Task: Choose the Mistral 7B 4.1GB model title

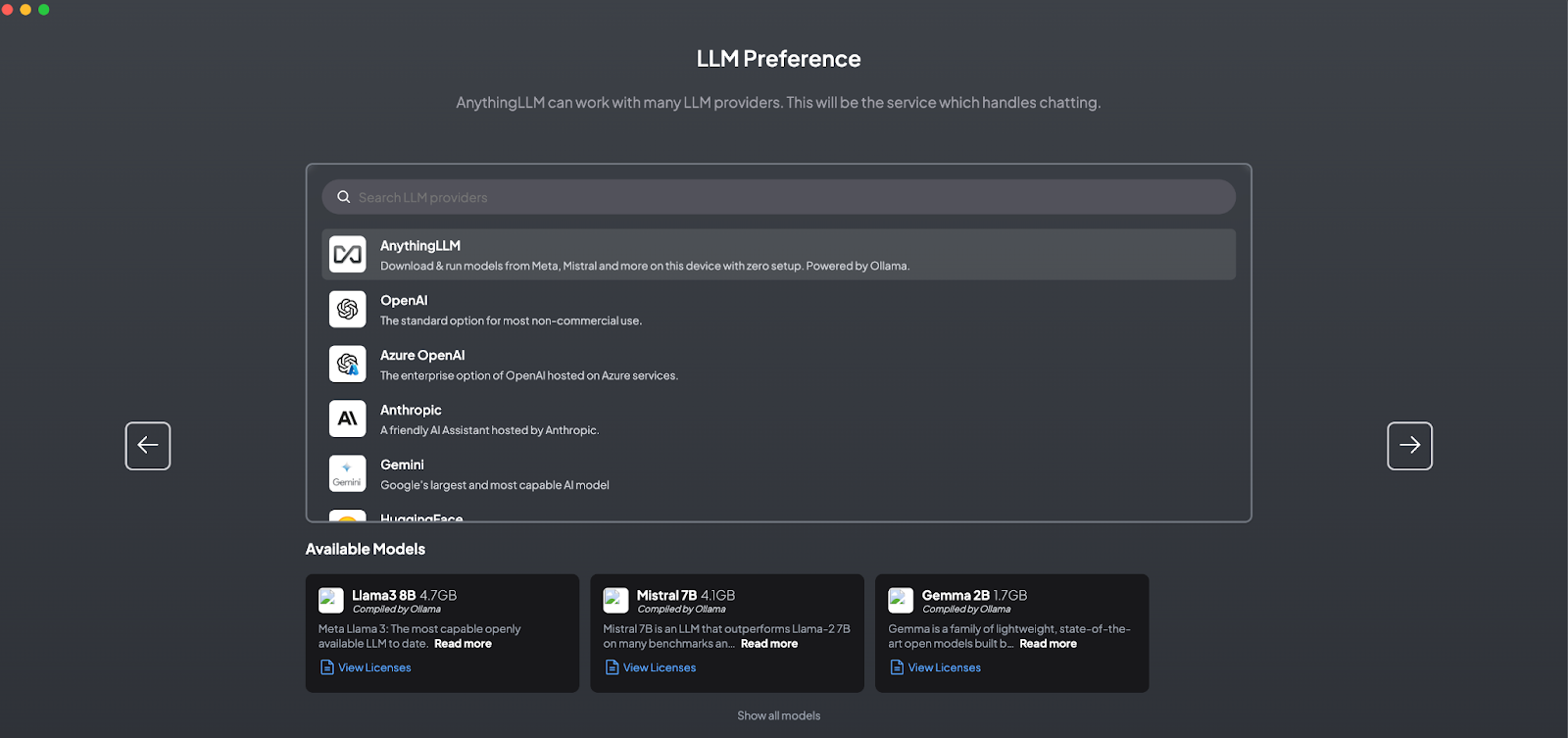Action: (686, 595)
